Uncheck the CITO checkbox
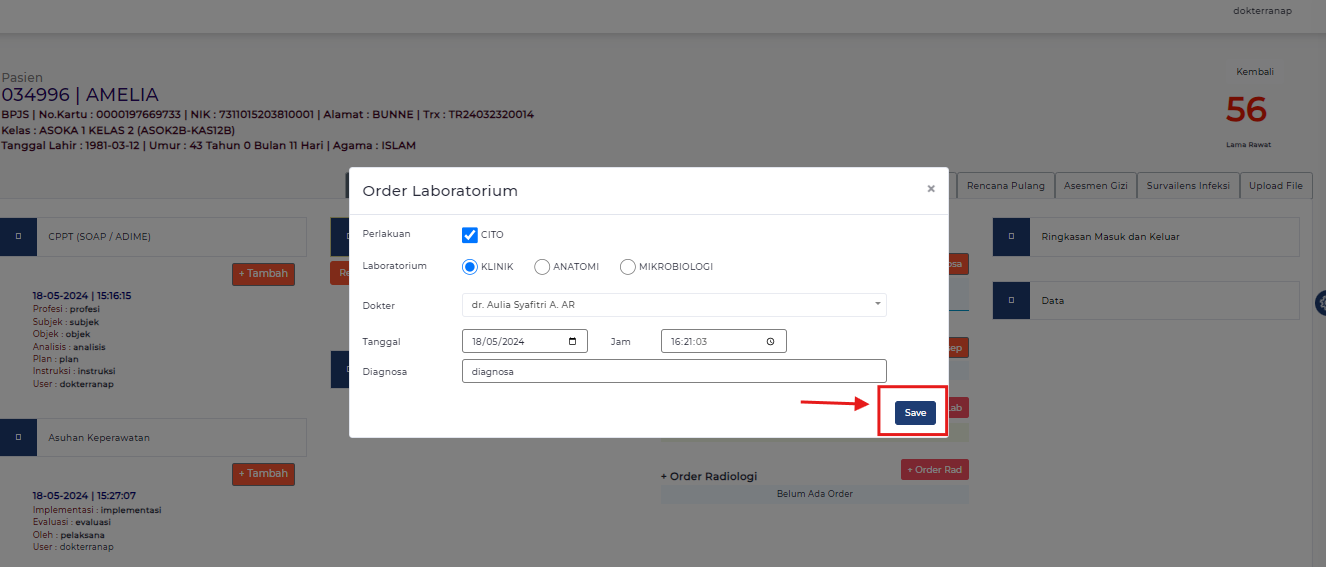The image size is (1326, 567). [470, 235]
